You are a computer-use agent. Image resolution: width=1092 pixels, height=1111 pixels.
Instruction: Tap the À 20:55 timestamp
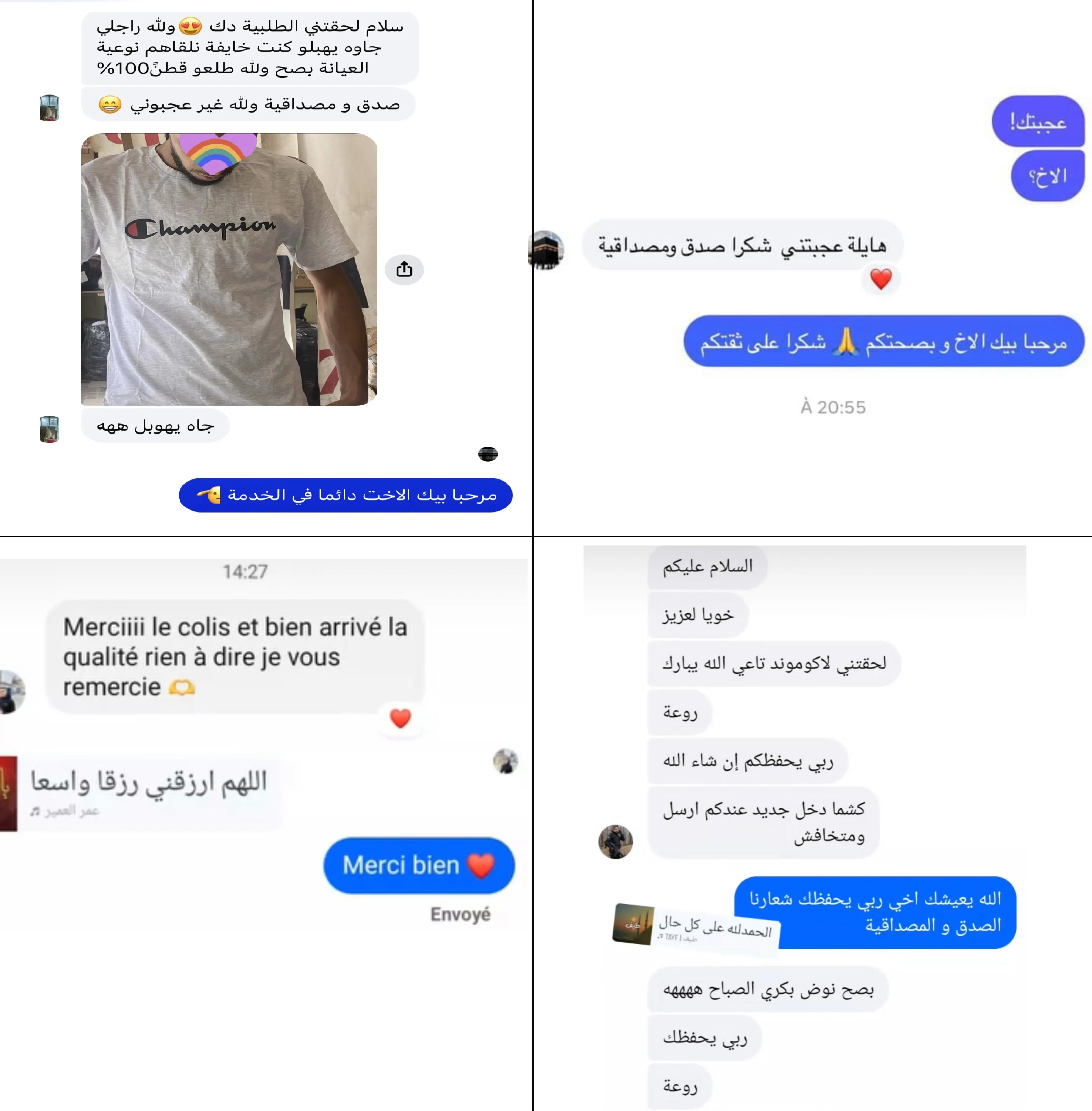tap(833, 407)
